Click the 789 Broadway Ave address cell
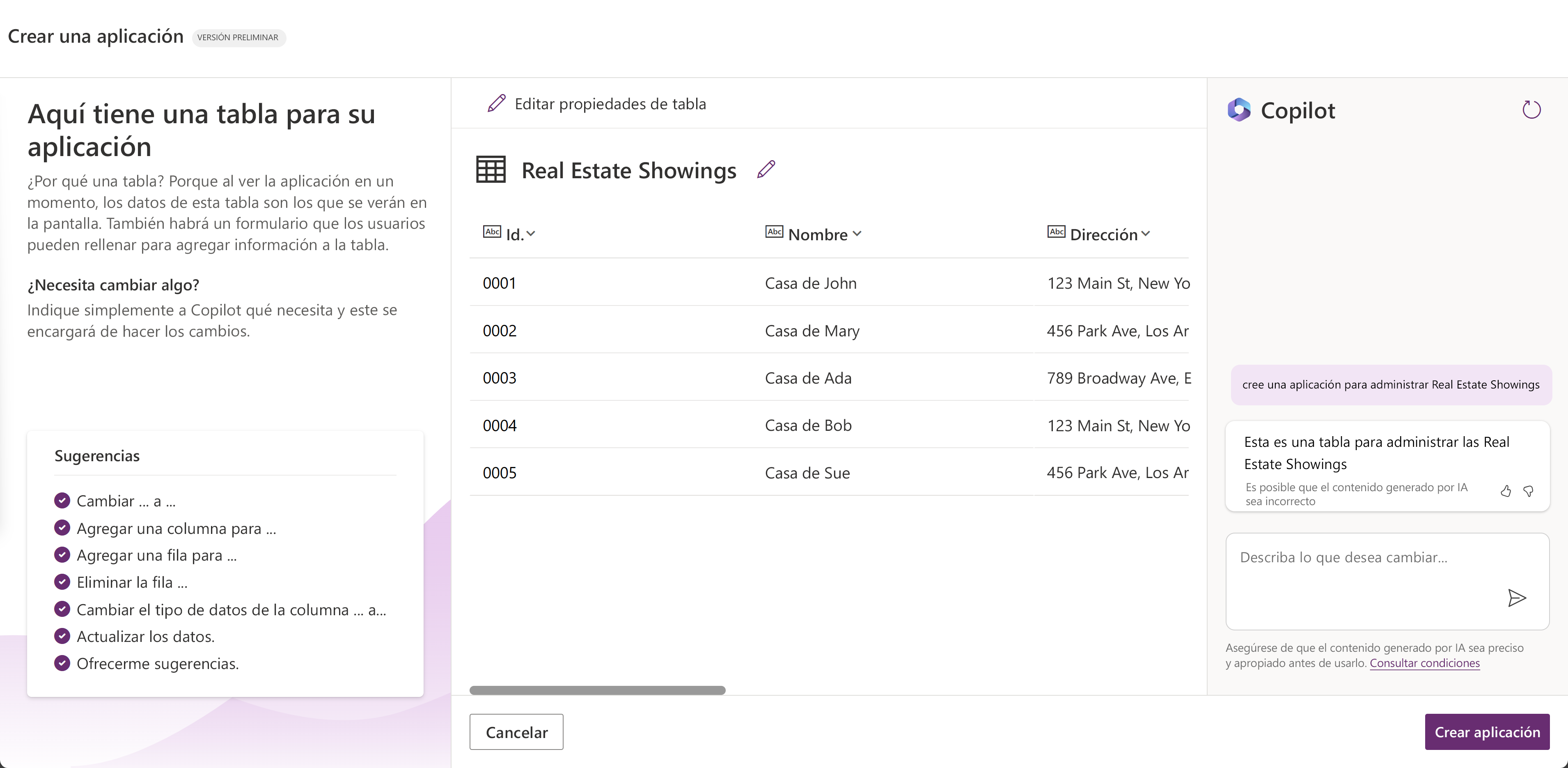 [1119, 378]
